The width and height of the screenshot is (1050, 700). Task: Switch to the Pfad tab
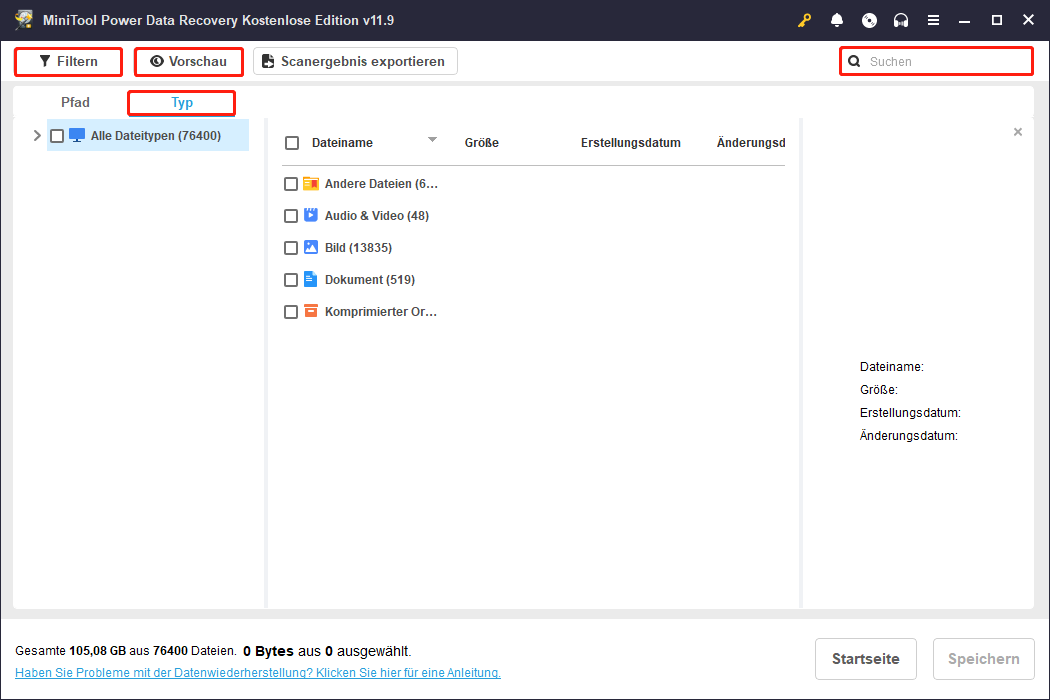click(75, 102)
